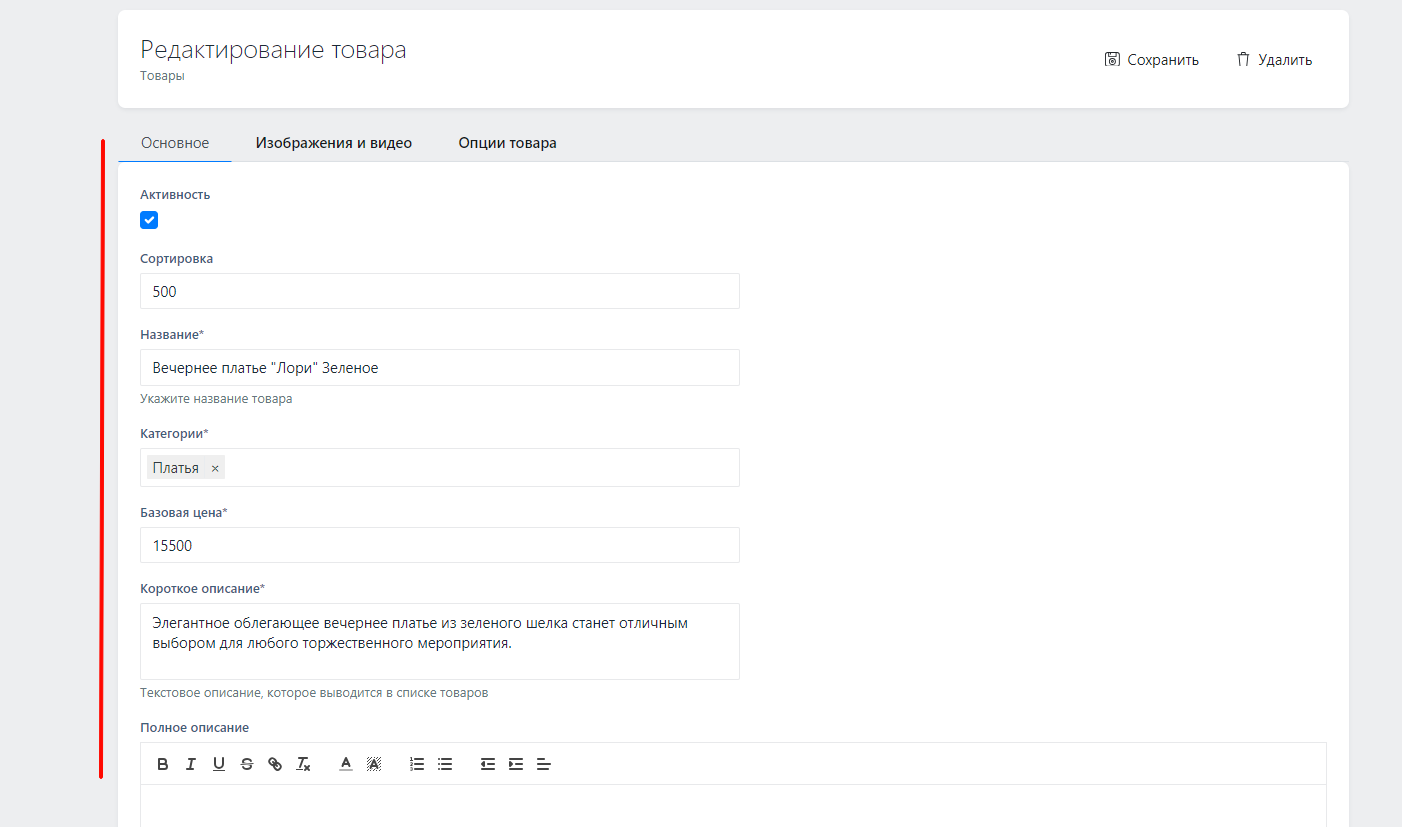This screenshot has width=1402, height=827.
Task: Insert a numbered list in the editor
Action: (417, 764)
